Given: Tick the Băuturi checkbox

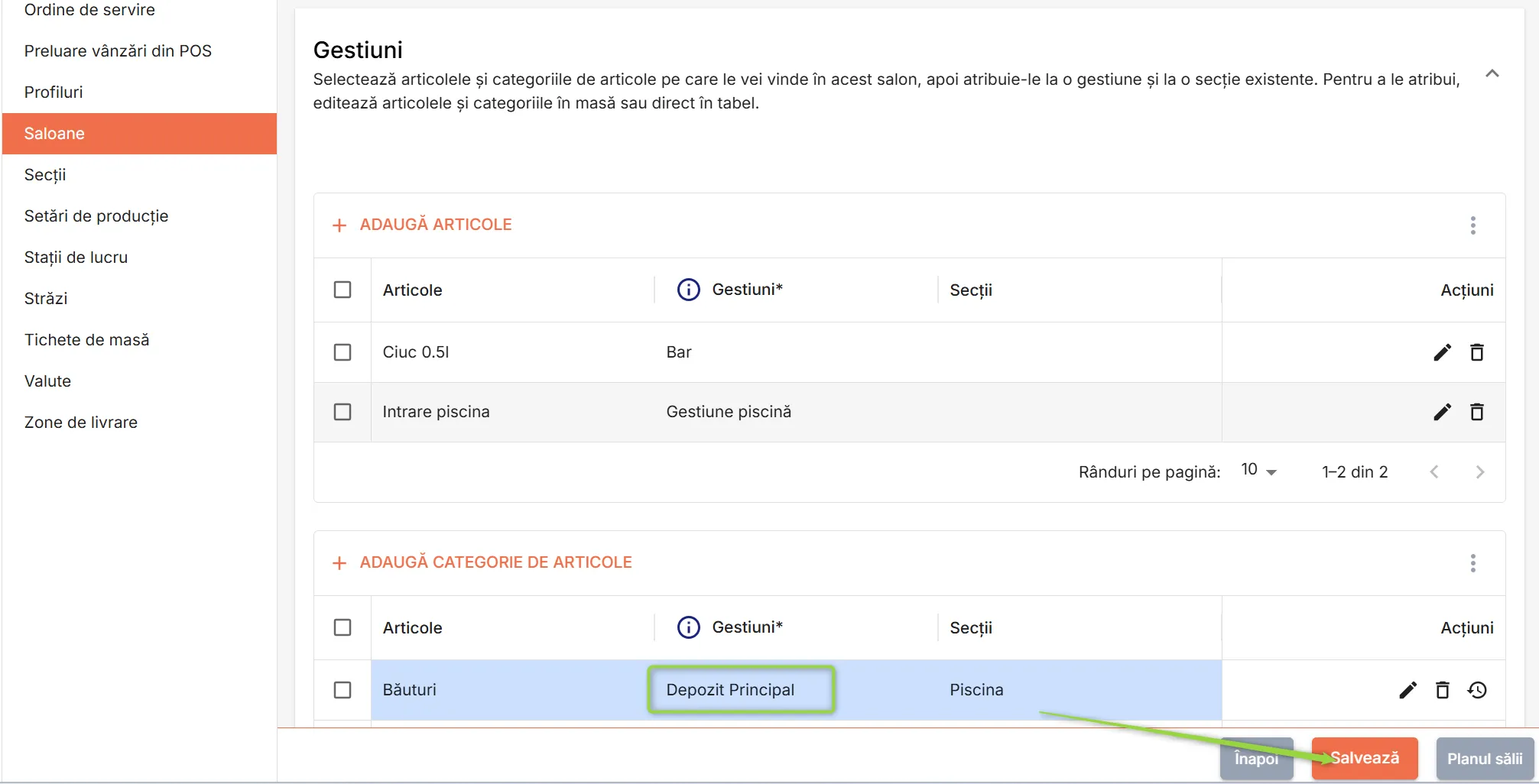Looking at the screenshot, I should coord(343,690).
